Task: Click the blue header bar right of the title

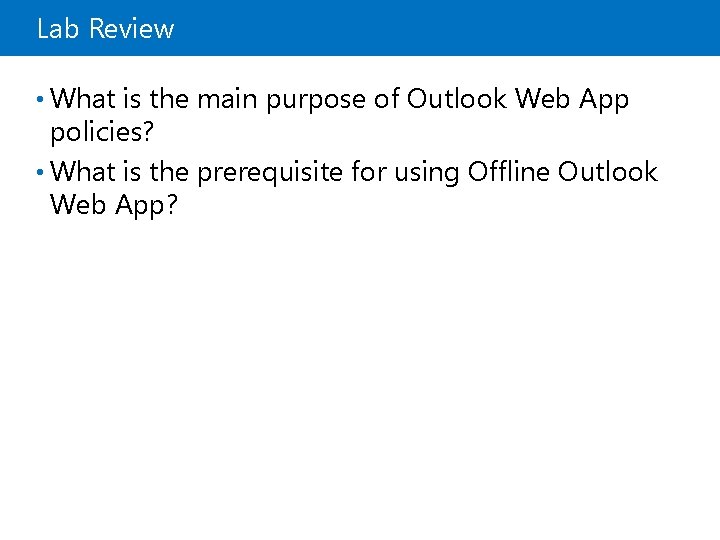Action: pos(445,28)
